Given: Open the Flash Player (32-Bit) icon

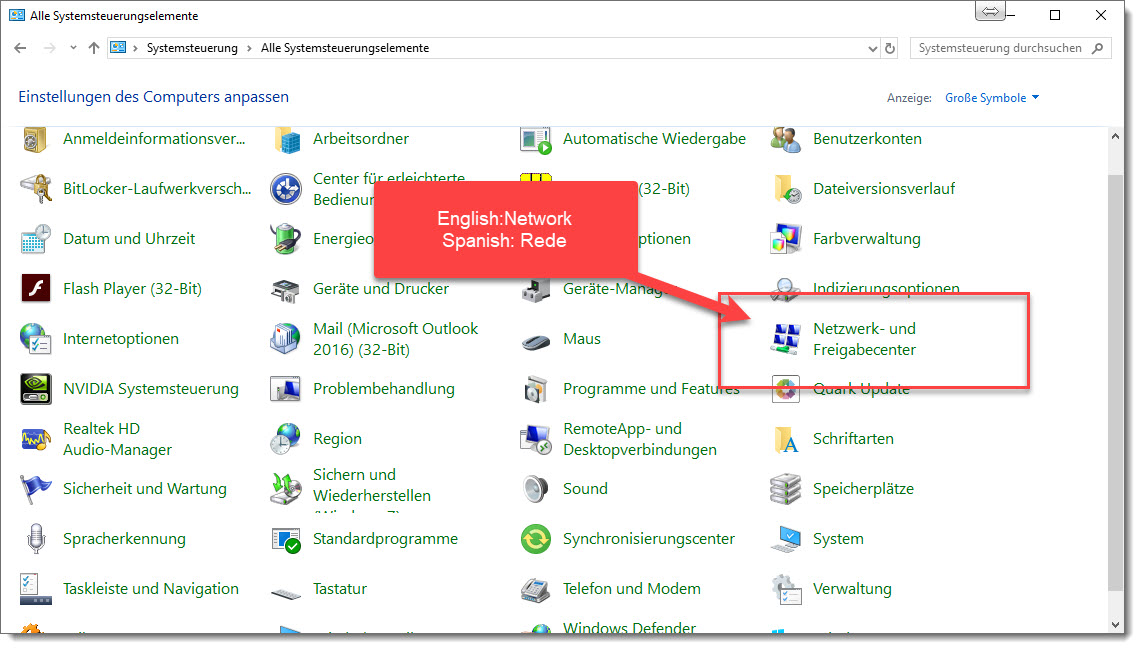Looking at the screenshot, I should [x=36, y=289].
